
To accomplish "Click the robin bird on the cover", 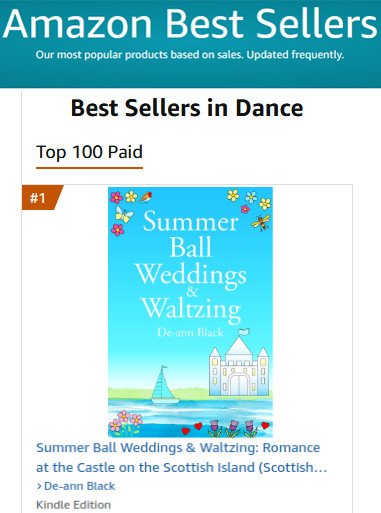I will coord(145,197).
